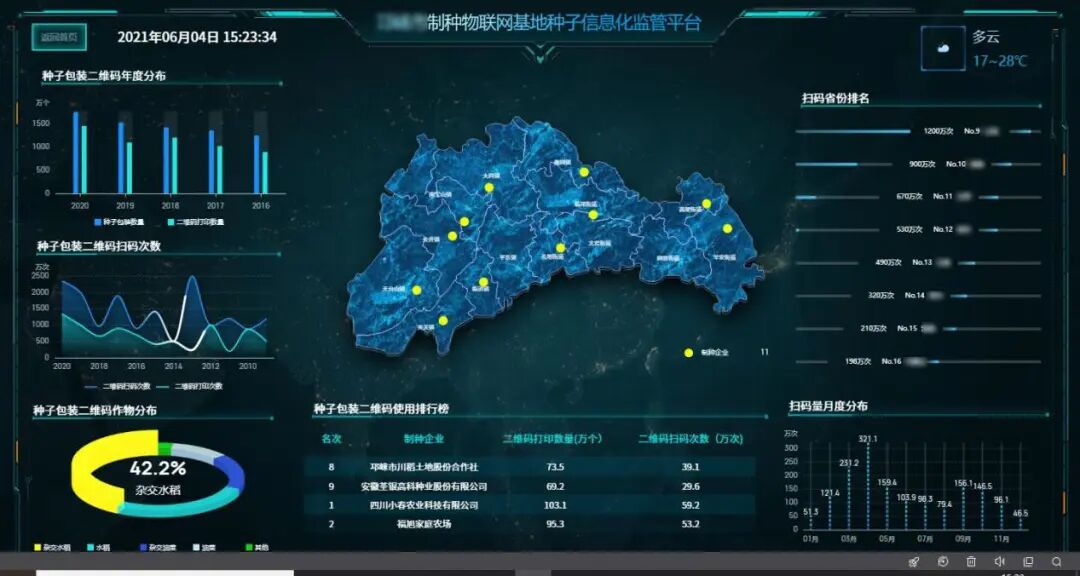Click the camera icon in the system tray

tap(943, 560)
